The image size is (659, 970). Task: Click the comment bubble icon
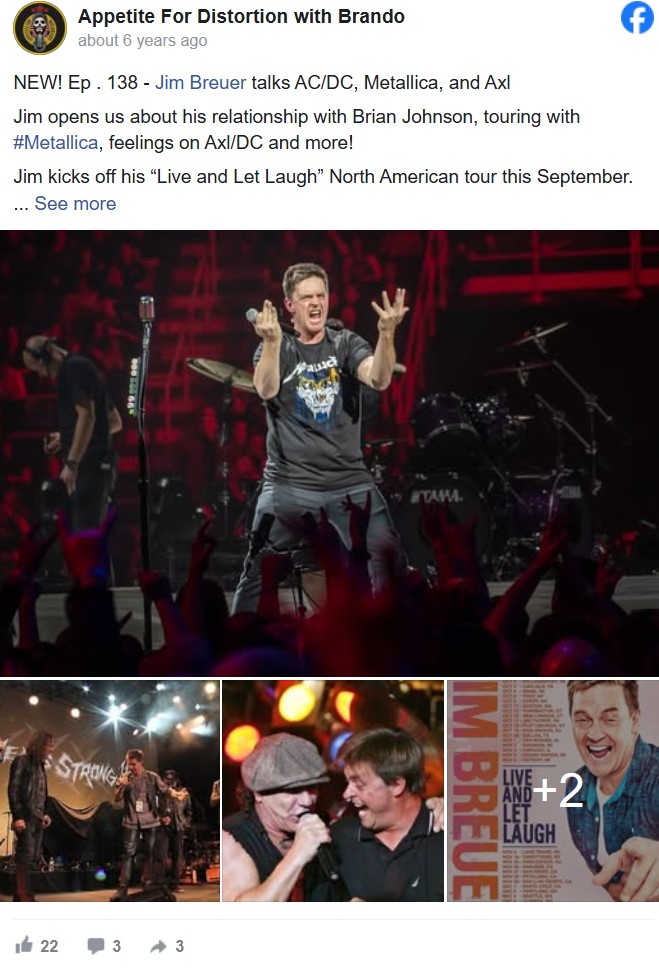click(96, 945)
